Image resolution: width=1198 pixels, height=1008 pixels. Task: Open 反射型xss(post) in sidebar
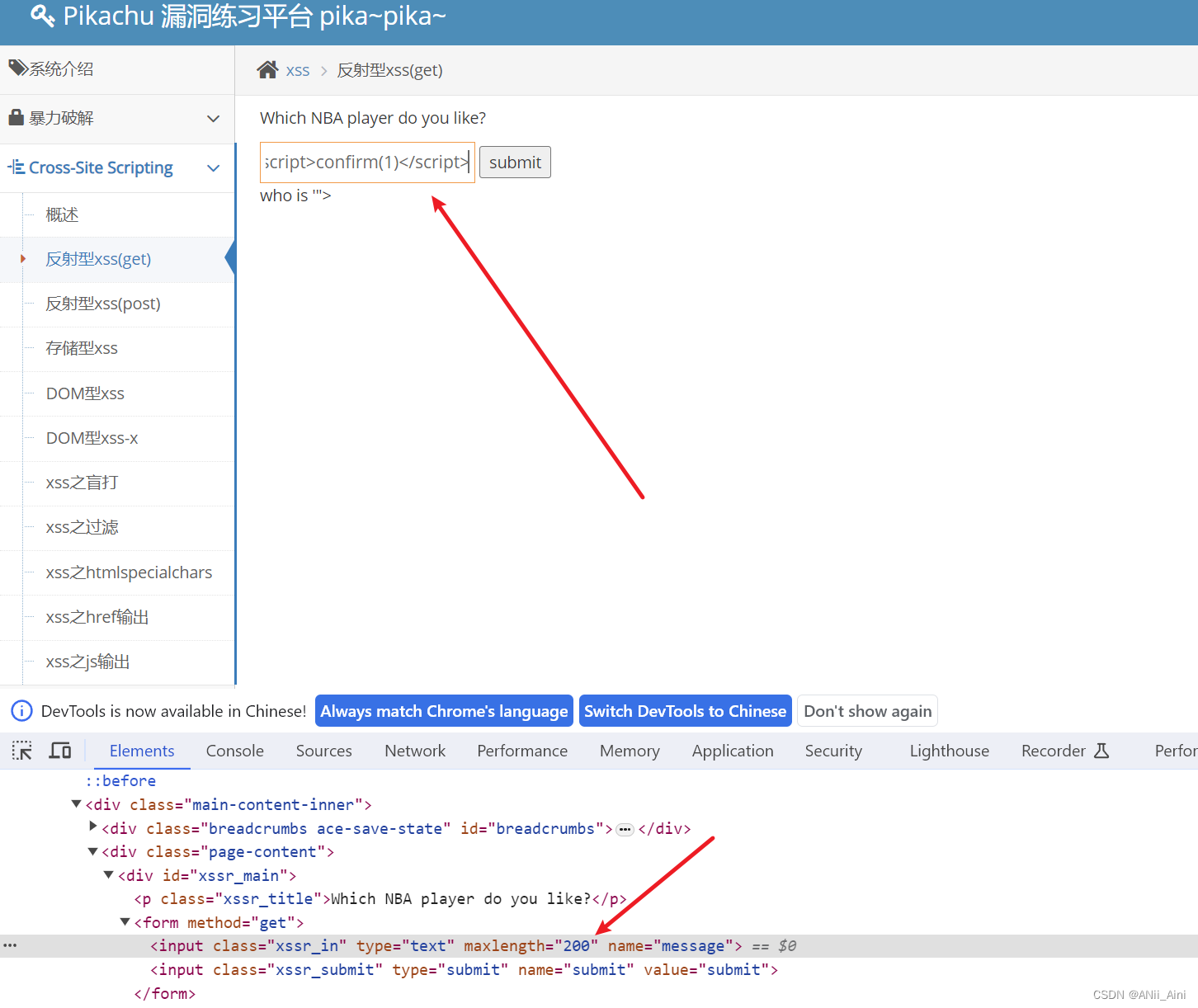117,304
